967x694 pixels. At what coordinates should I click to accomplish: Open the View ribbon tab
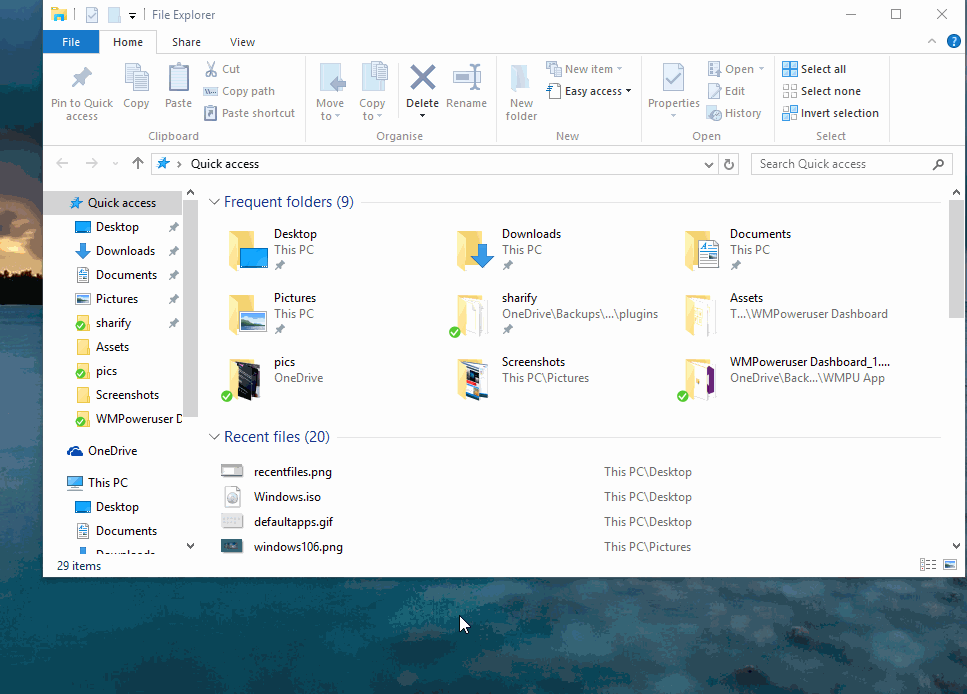click(x=242, y=42)
